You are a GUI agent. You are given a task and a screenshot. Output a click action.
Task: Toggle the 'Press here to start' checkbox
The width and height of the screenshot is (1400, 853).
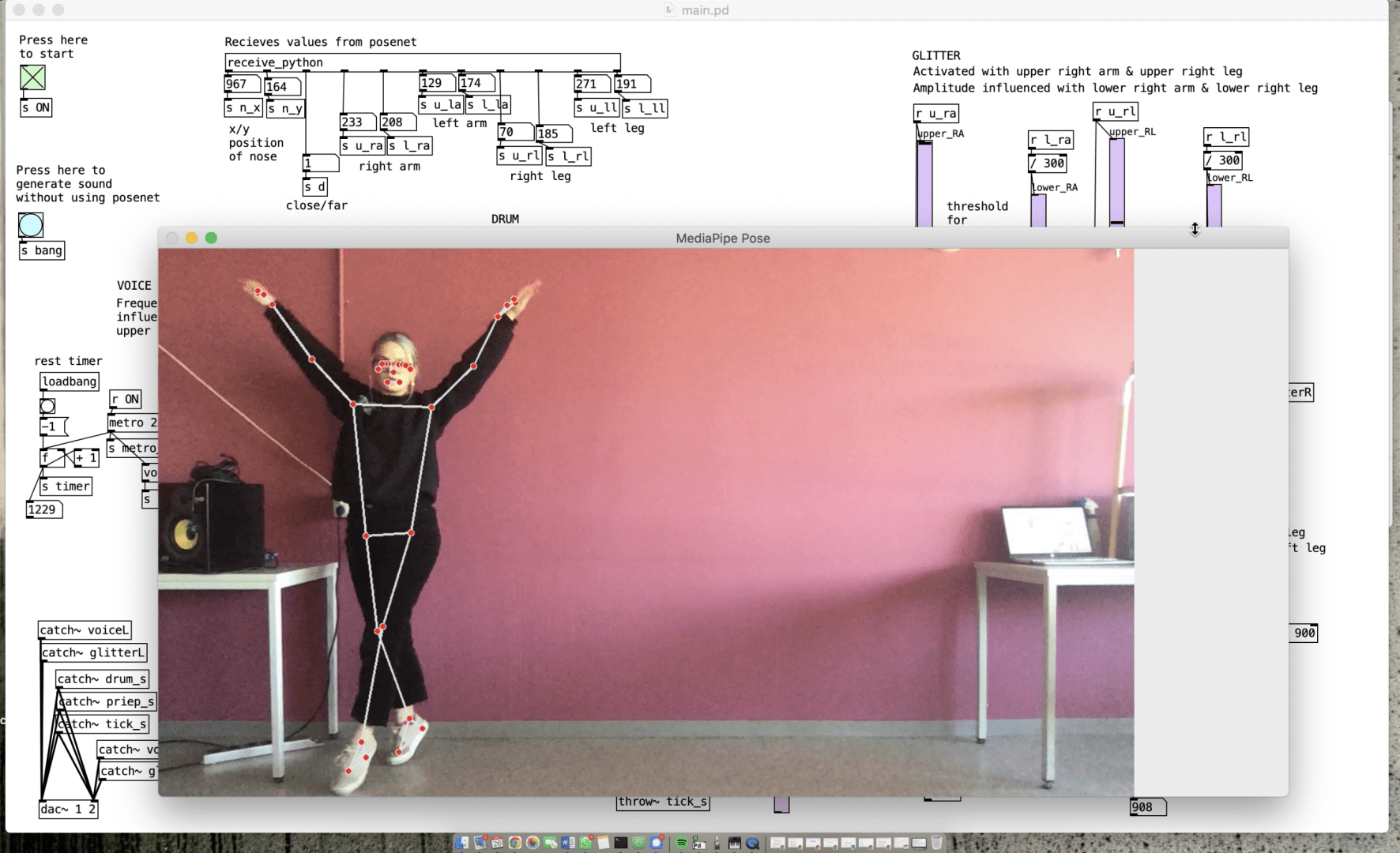point(32,77)
